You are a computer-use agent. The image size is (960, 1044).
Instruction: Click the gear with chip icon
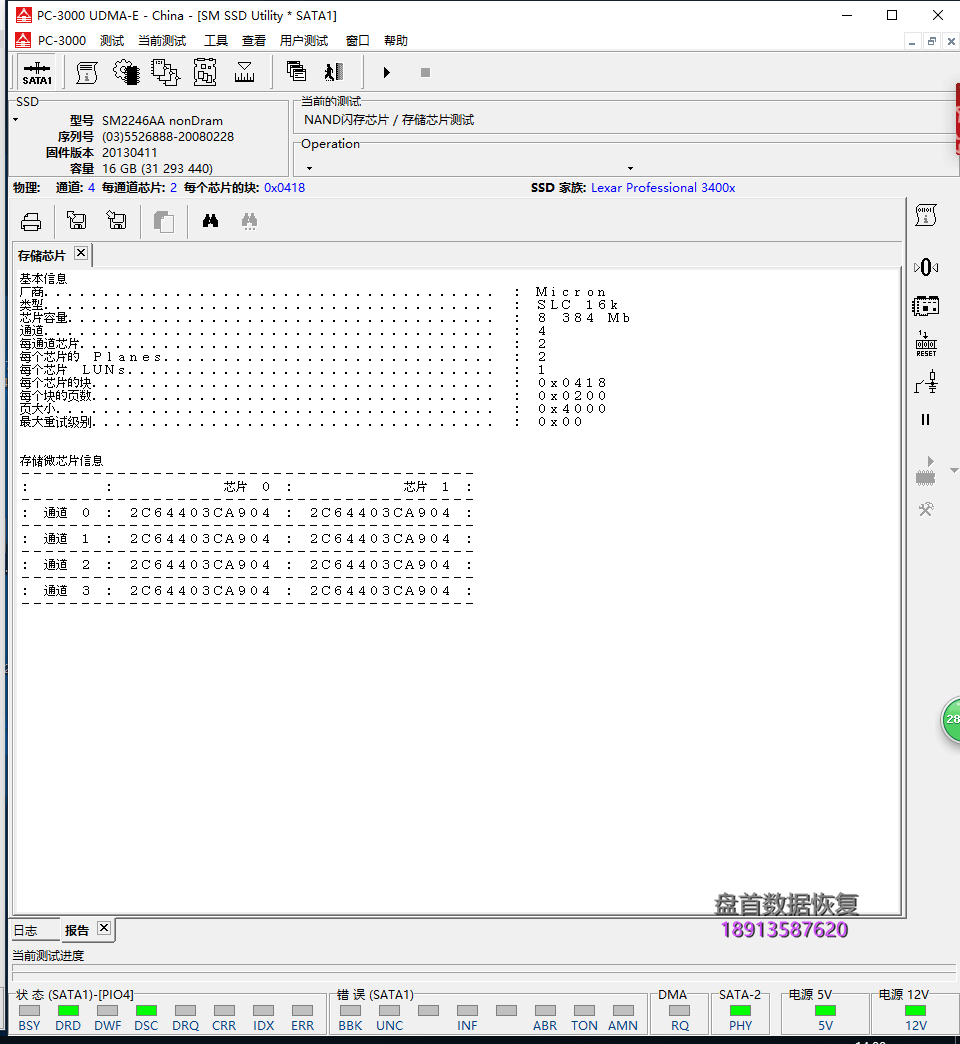pyautogui.click(x=126, y=73)
